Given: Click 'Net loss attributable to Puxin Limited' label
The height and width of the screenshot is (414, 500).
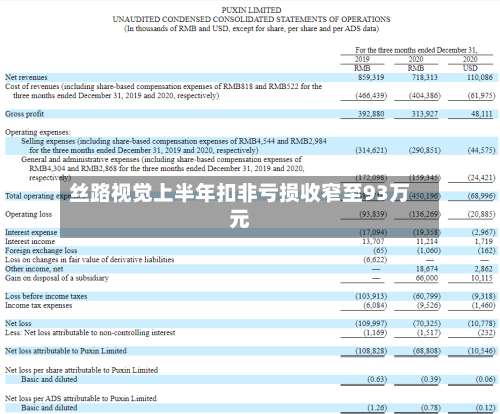Looking at the screenshot, I should (66, 351).
